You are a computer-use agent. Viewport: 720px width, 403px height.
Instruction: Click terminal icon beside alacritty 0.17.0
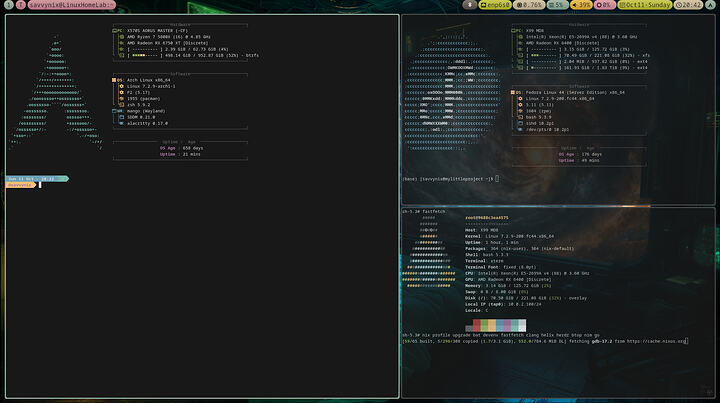122,123
